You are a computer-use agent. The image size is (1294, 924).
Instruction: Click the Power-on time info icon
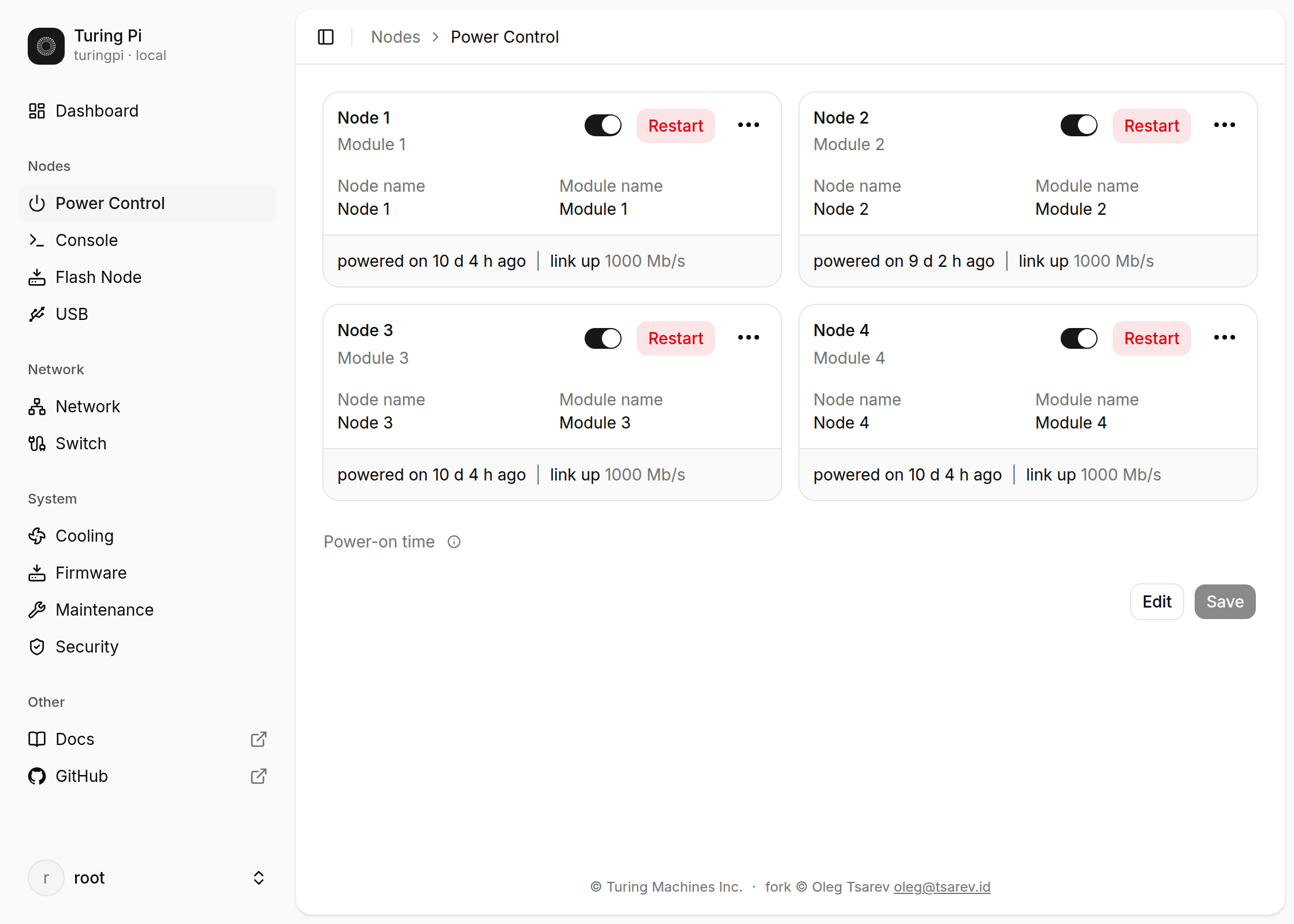coord(454,542)
